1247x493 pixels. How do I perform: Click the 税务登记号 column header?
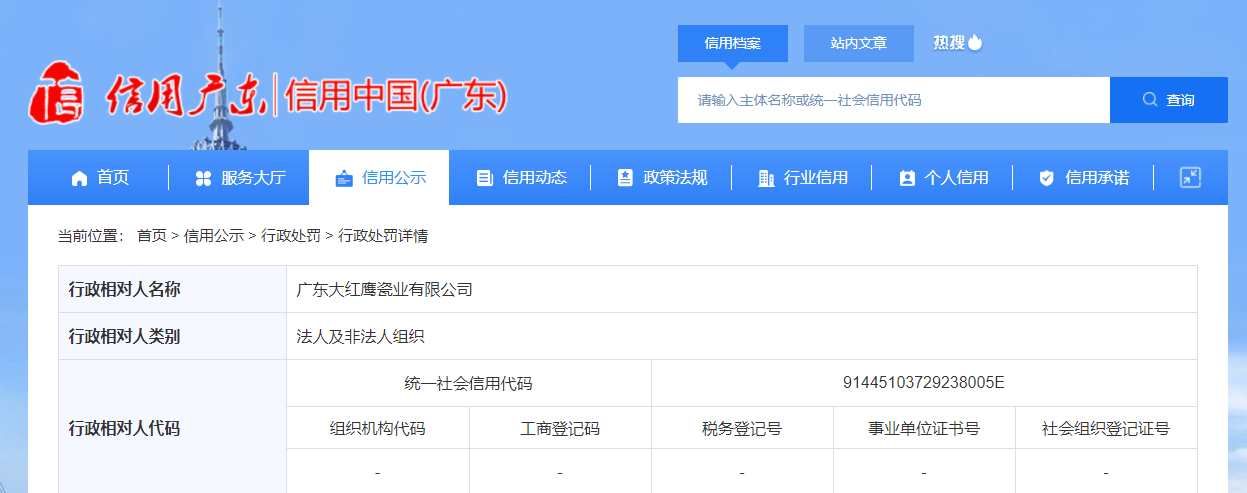point(742,429)
